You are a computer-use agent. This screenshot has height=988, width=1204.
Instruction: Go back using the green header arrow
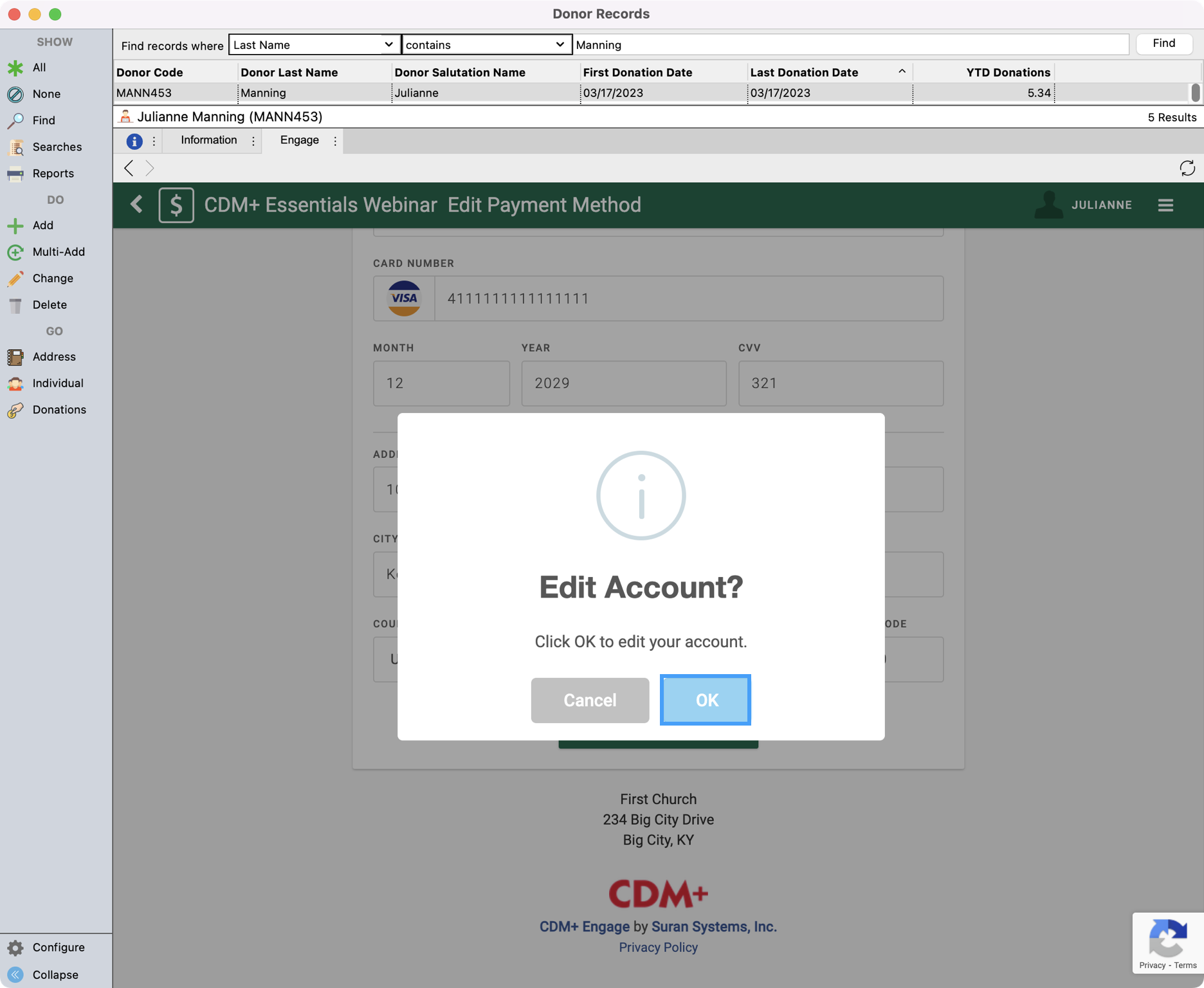(136, 205)
